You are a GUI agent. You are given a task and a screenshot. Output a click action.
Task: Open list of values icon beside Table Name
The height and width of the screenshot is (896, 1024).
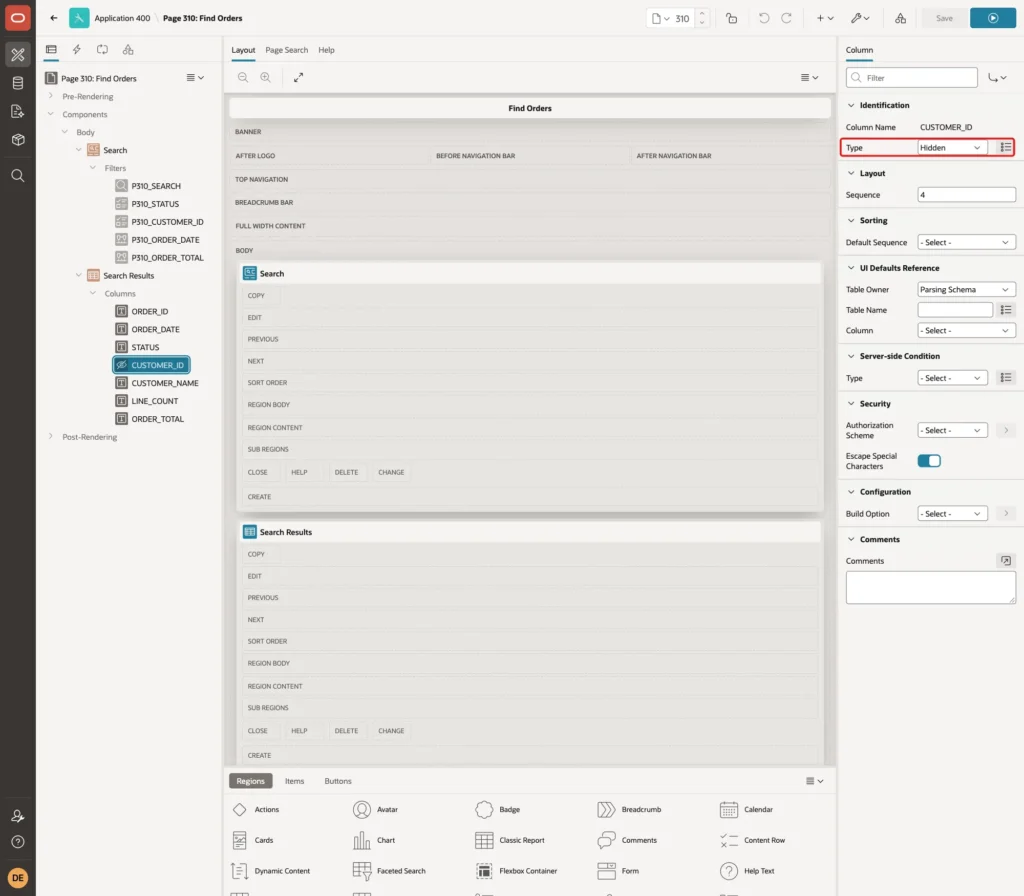[1006, 310]
